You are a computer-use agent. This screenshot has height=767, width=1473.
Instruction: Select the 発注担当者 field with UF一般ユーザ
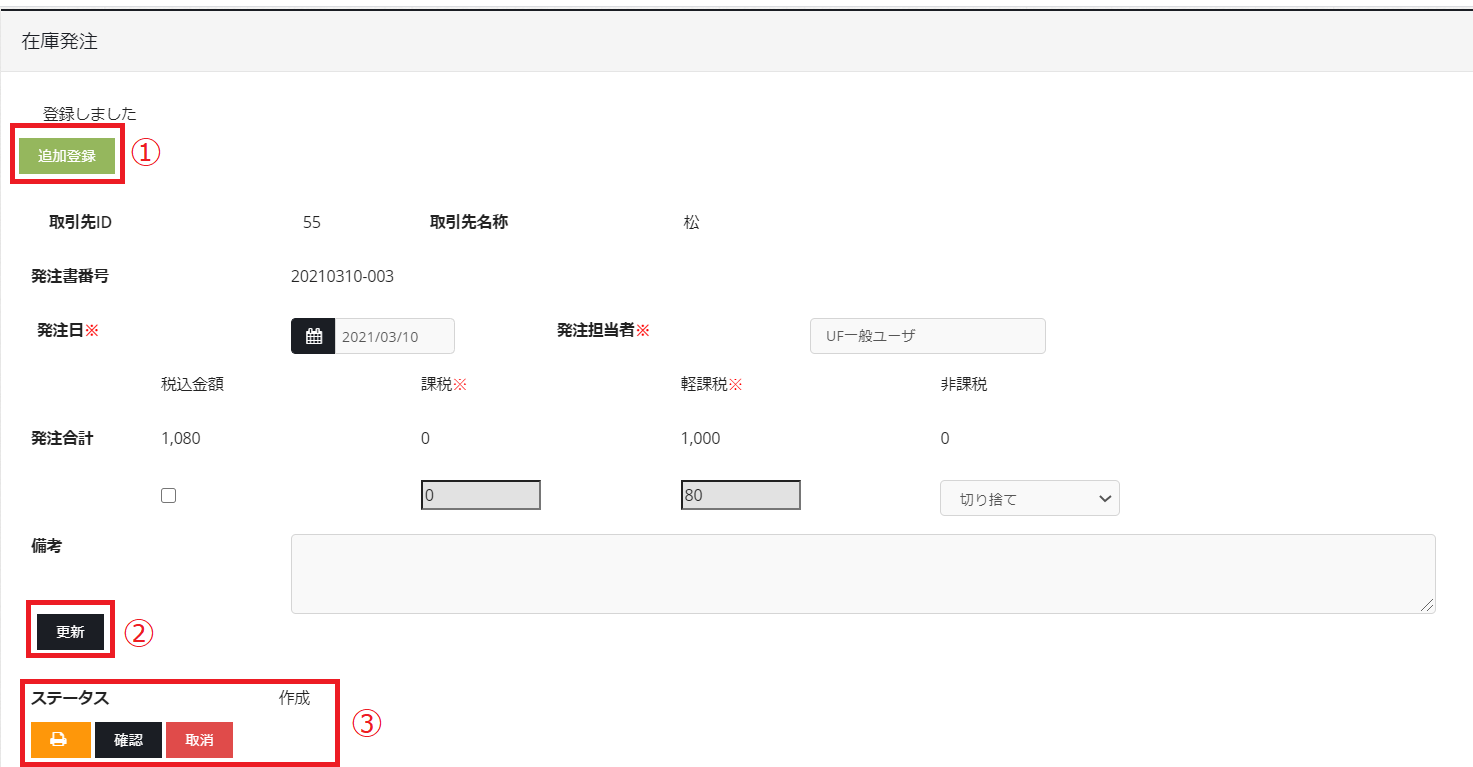pyautogui.click(x=927, y=337)
